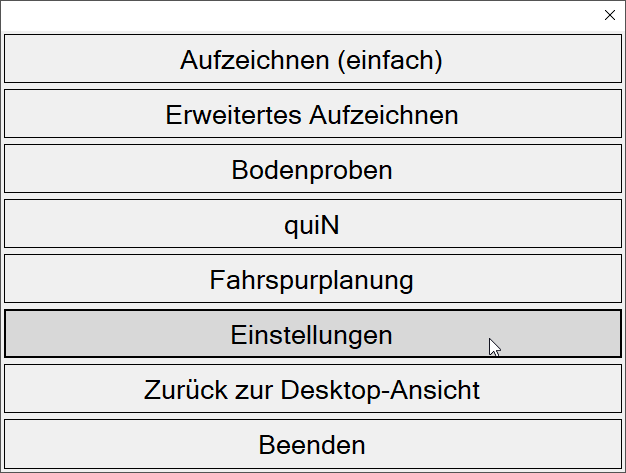The height and width of the screenshot is (473, 626).
Task: Launch the quiN module
Action: 312,225
